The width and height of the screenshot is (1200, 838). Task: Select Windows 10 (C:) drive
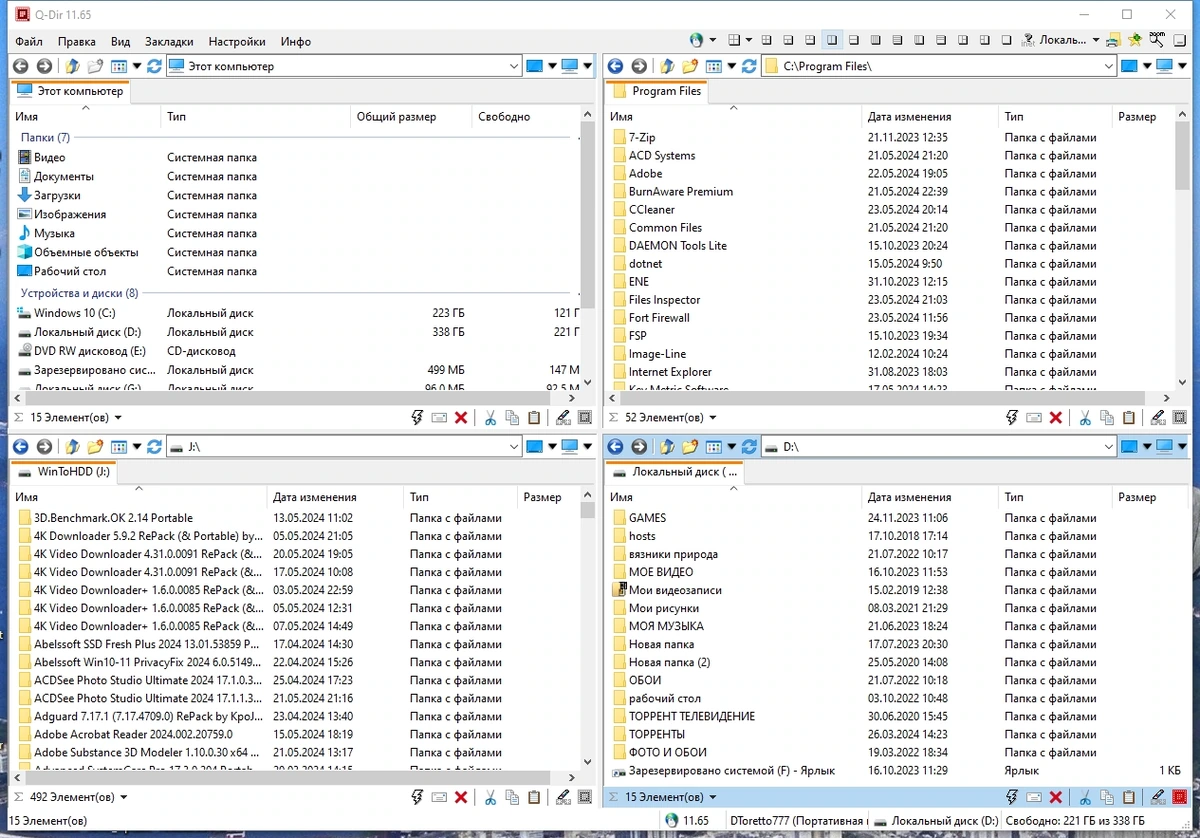coord(74,313)
